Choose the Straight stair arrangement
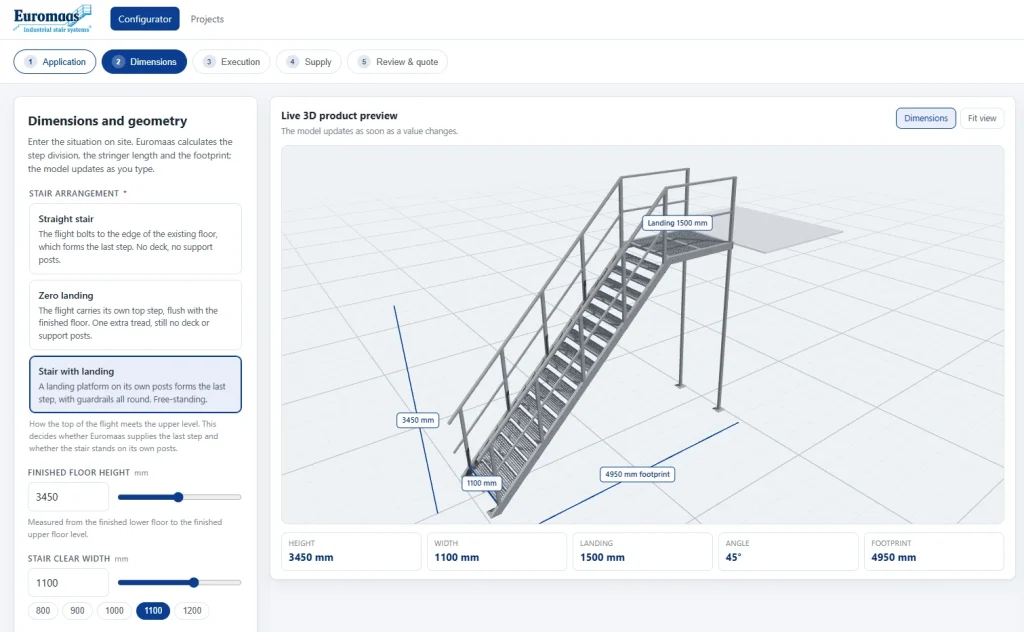This screenshot has width=1024, height=632. [x=135, y=238]
